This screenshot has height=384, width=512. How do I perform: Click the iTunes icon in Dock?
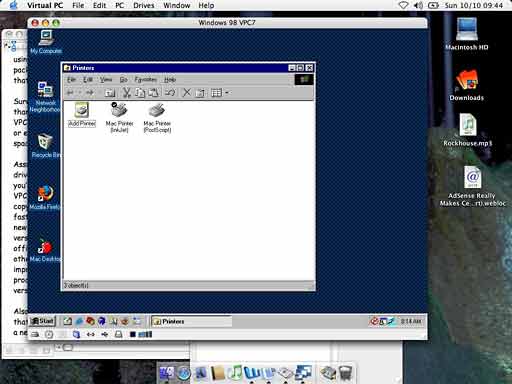235,373
